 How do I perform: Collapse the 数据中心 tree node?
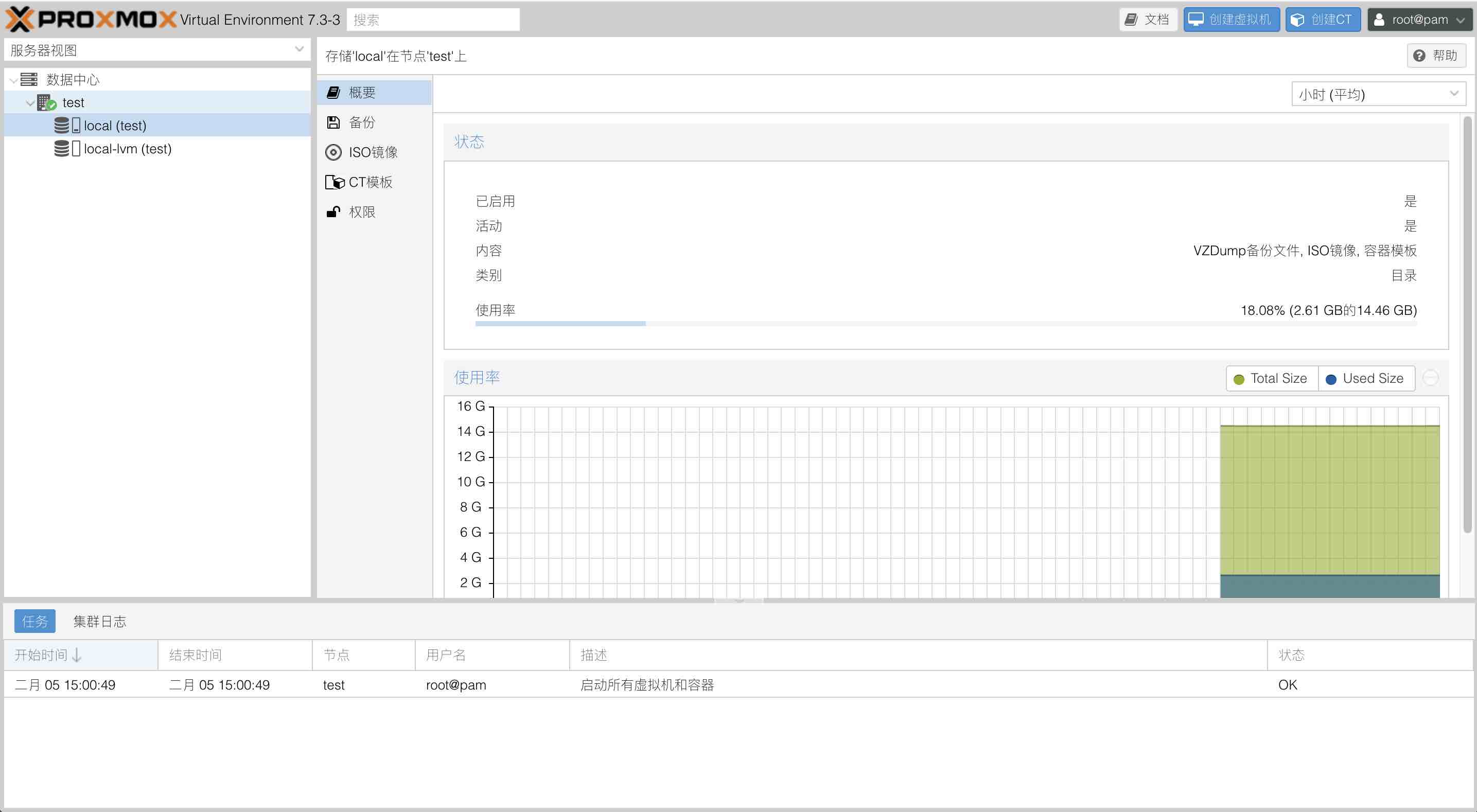click(x=13, y=80)
